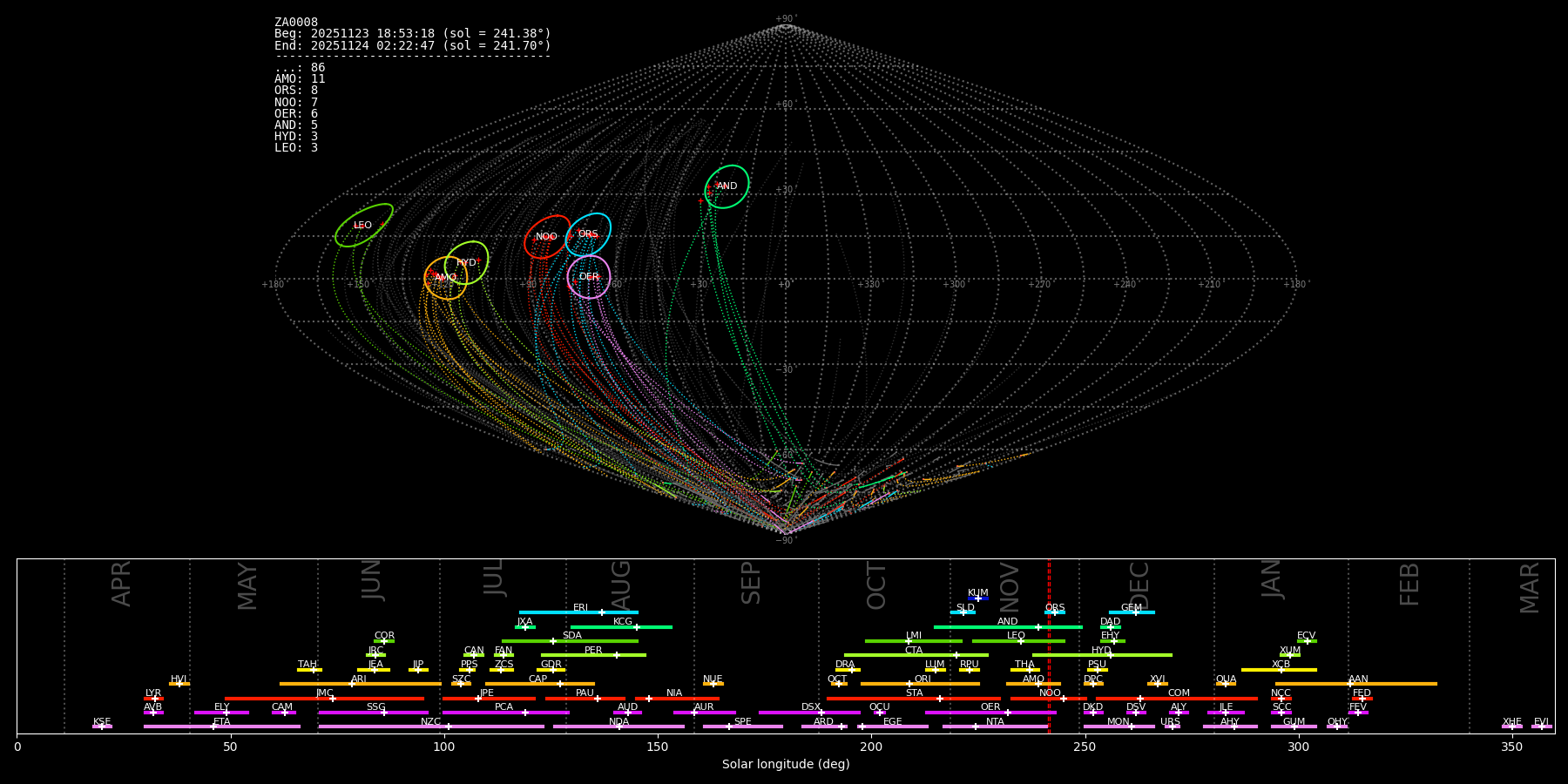The height and width of the screenshot is (784, 1568).
Task: Click the AND radiant ellipse on sky map
Action: (727, 186)
